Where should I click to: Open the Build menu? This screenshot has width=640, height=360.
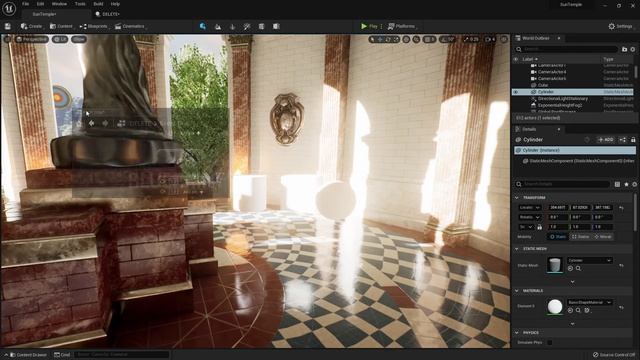[98, 4]
